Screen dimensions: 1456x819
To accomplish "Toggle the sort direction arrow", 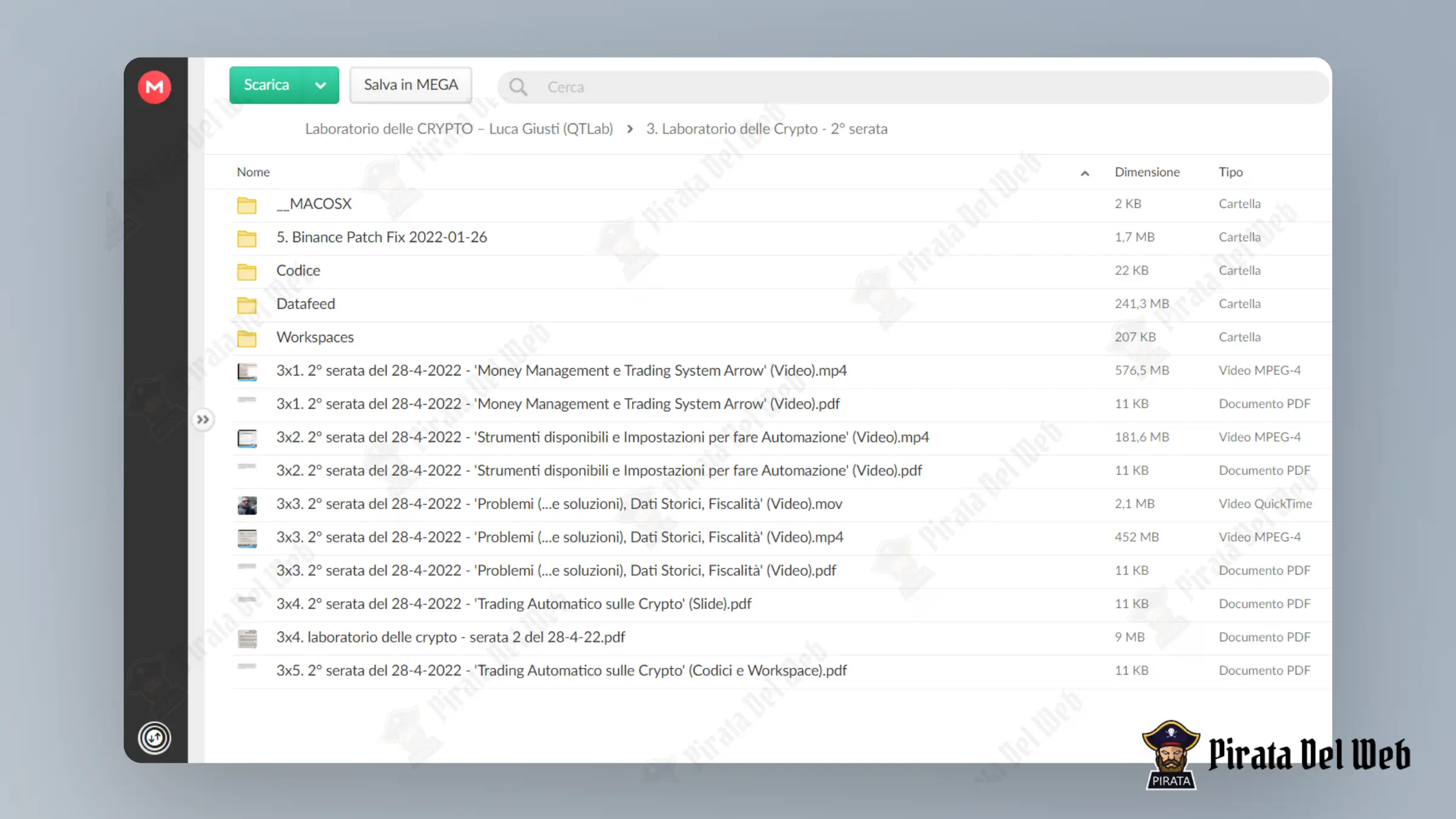I will click(x=1085, y=174).
